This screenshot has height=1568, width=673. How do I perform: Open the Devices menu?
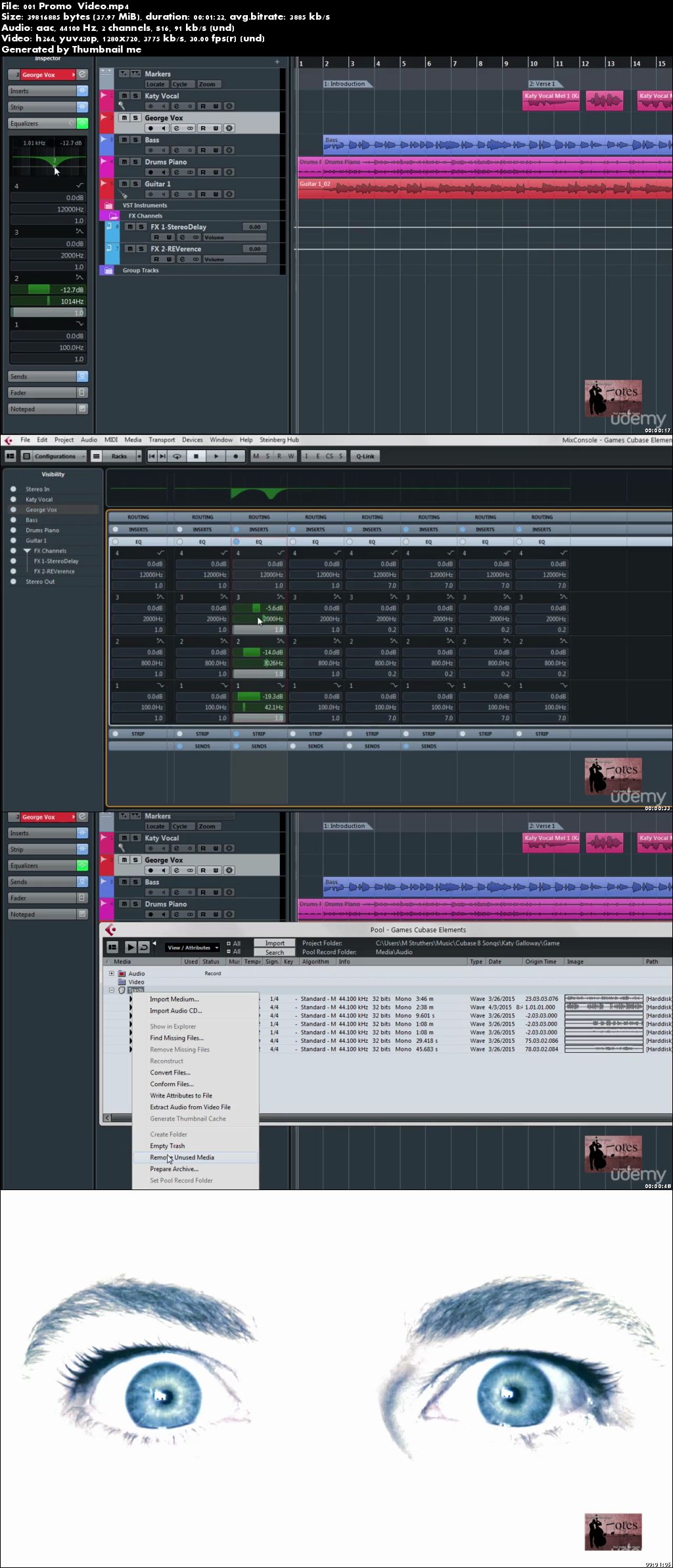point(192,440)
